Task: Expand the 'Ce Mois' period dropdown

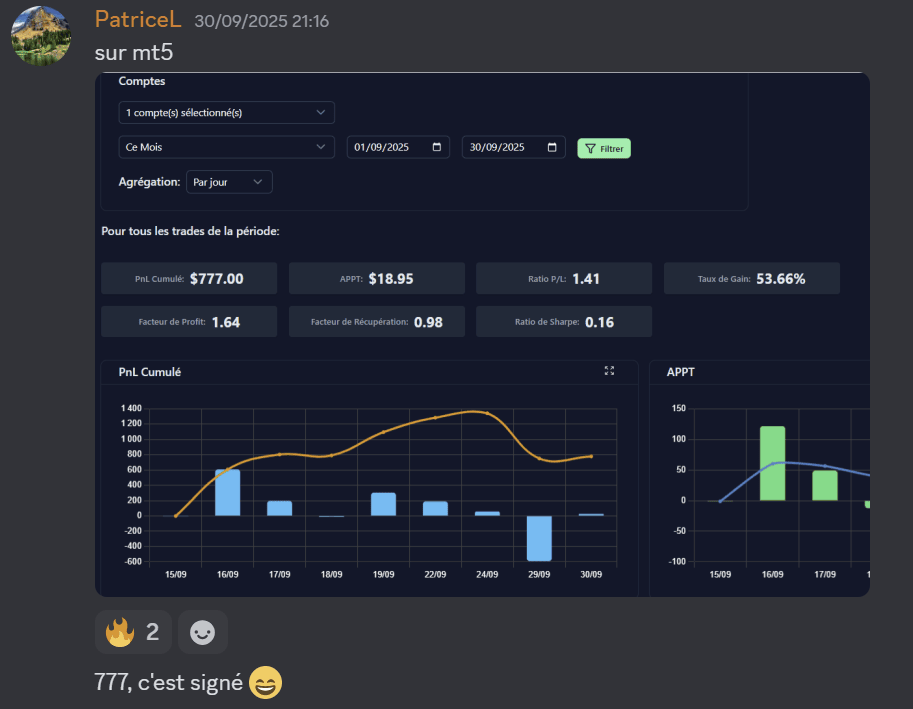Action: [x=226, y=148]
